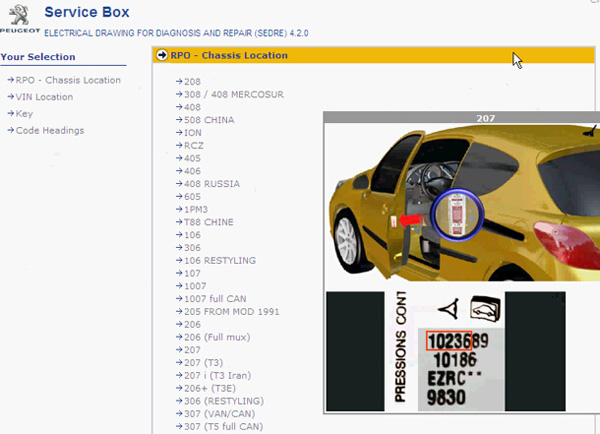Select the 406 model link

click(192, 171)
